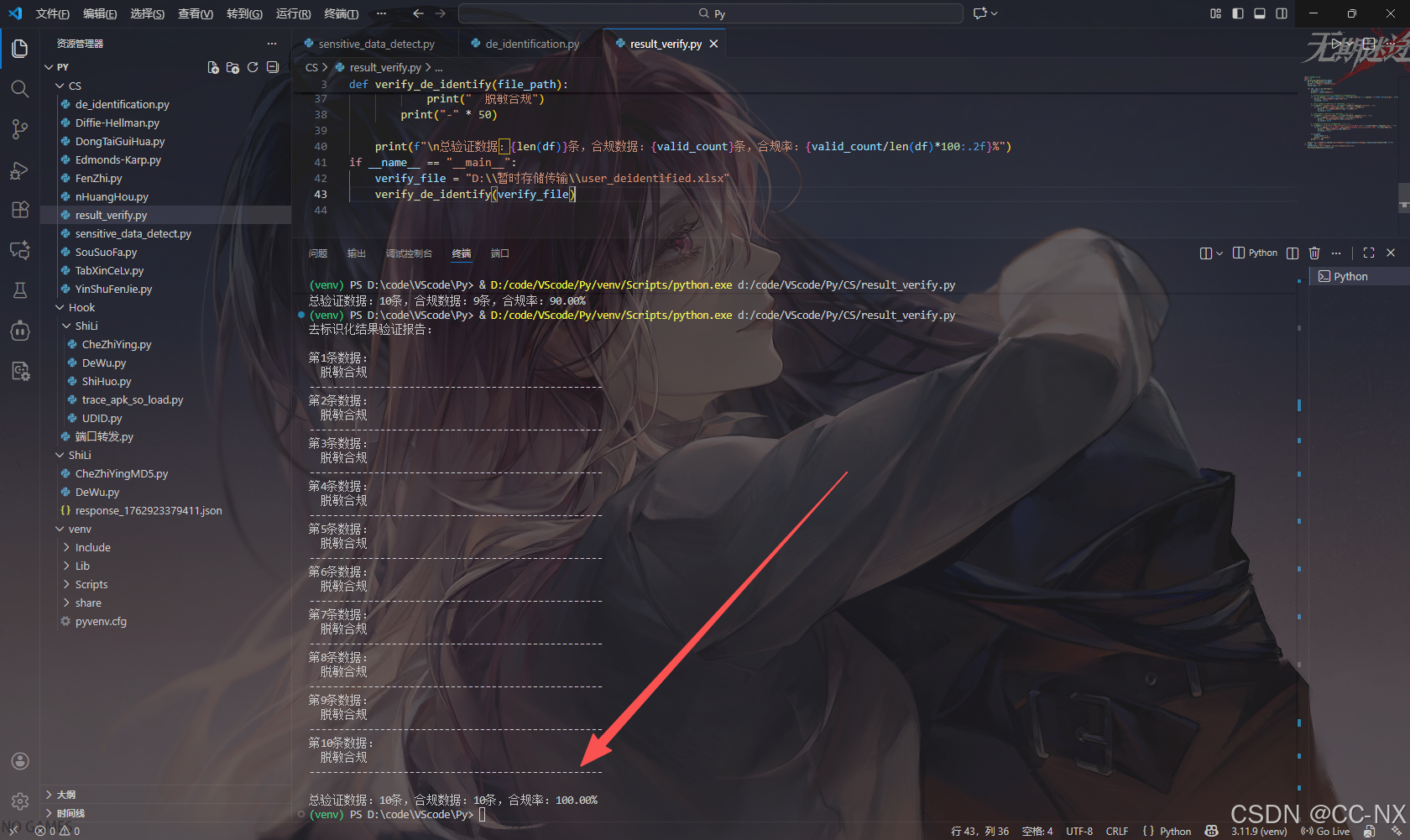The width and height of the screenshot is (1410, 840).
Task: Create a new folder in PY explorer
Action: click(232, 67)
